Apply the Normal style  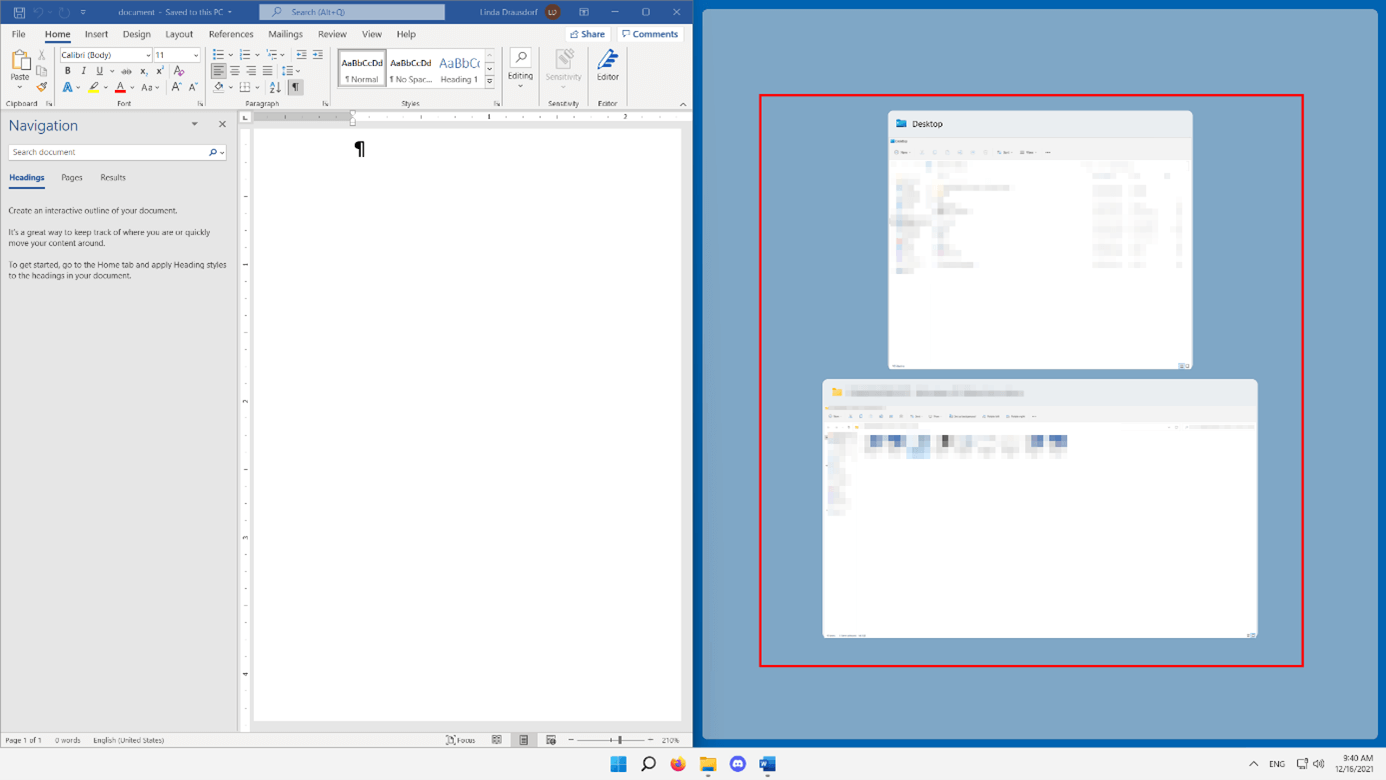coord(362,68)
